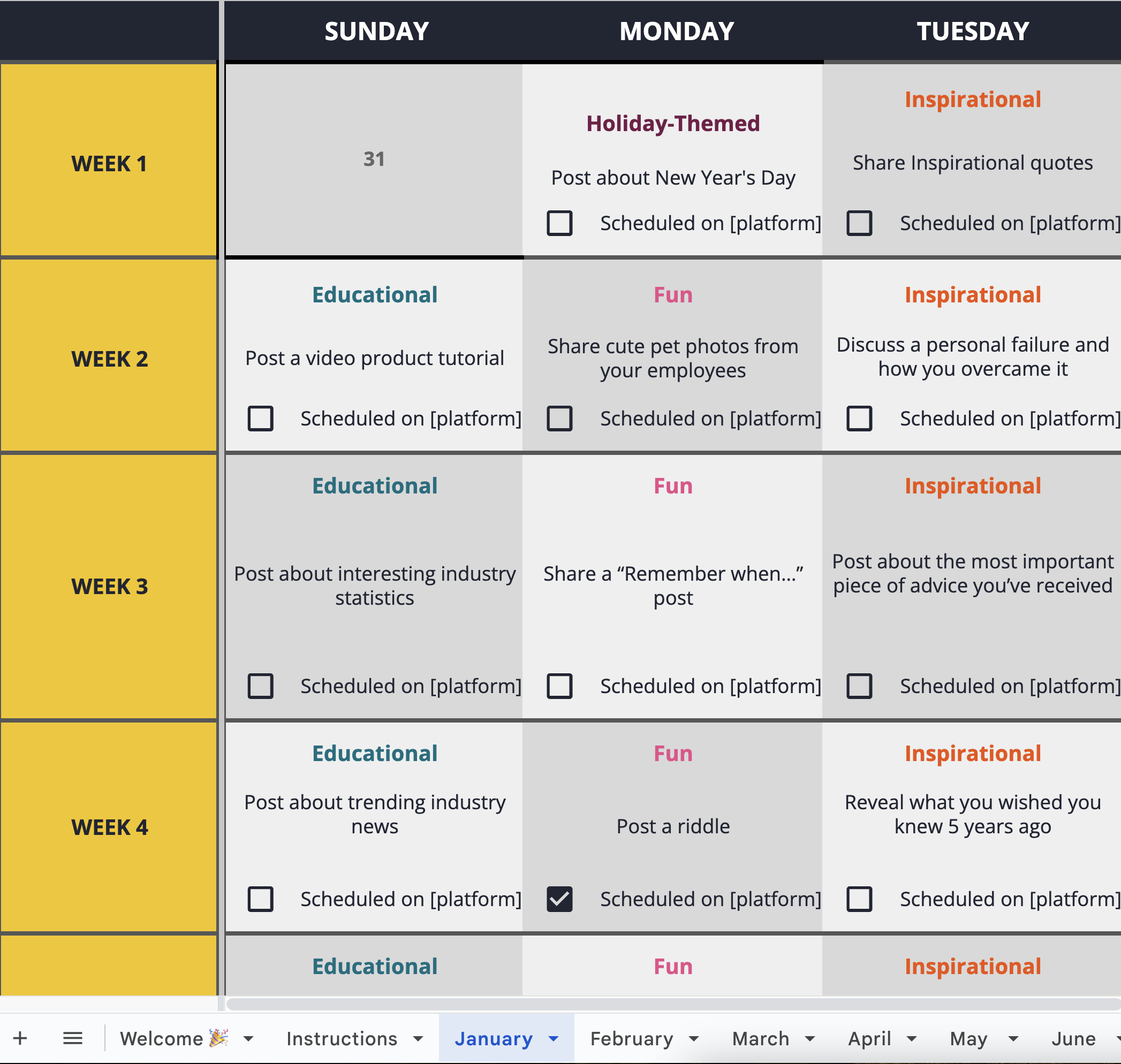Tick the video product tutorial scheduled checkbox
The height and width of the screenshot is (1064, 1121).
point(260,419)
